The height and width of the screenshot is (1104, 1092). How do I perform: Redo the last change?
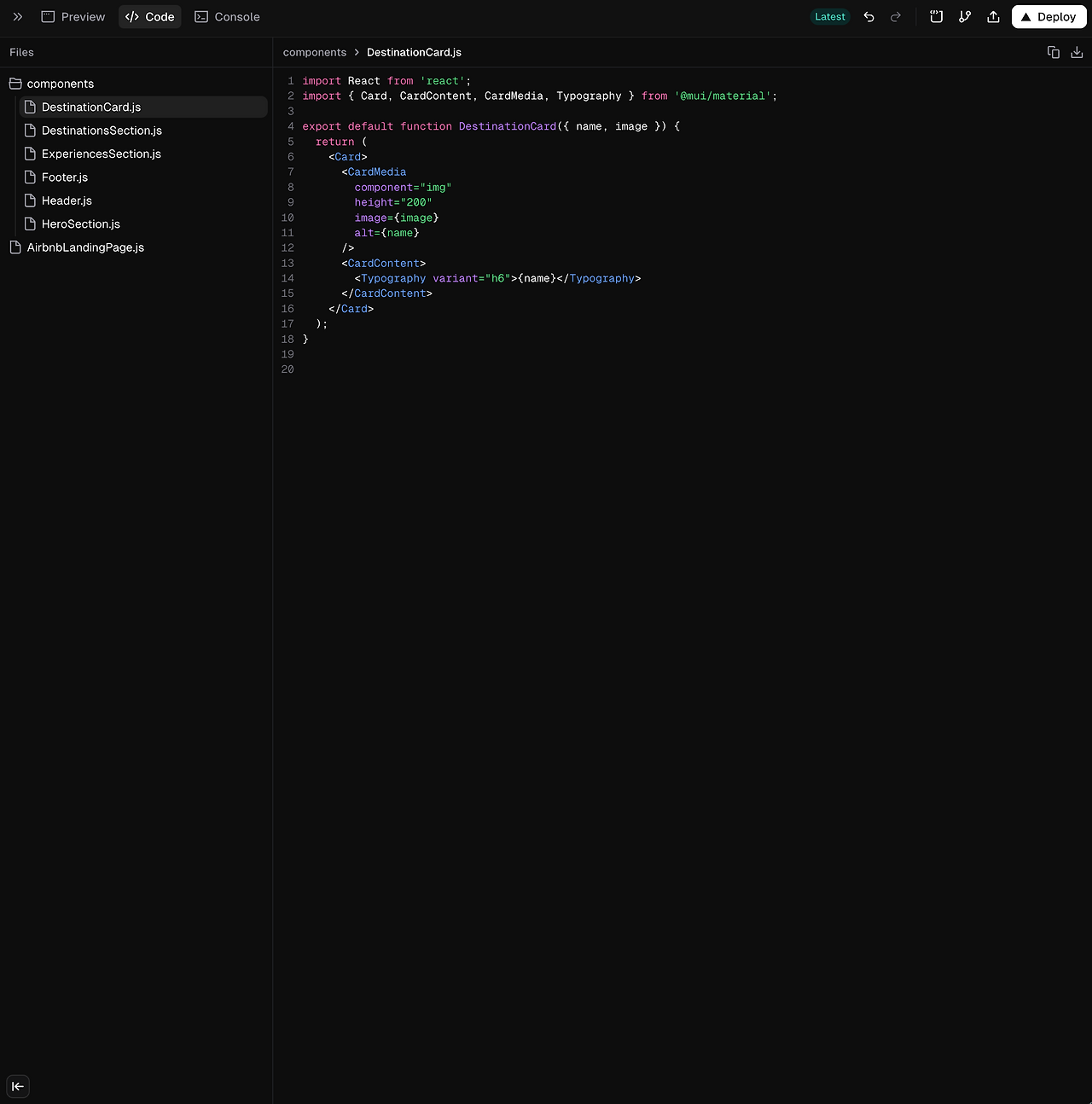point(895,16)
